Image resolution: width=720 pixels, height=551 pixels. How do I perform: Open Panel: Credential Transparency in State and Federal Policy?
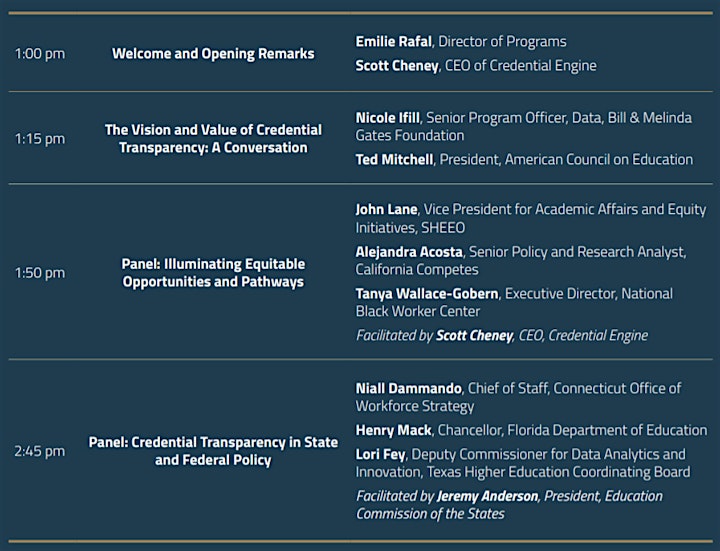coord(213,451)
